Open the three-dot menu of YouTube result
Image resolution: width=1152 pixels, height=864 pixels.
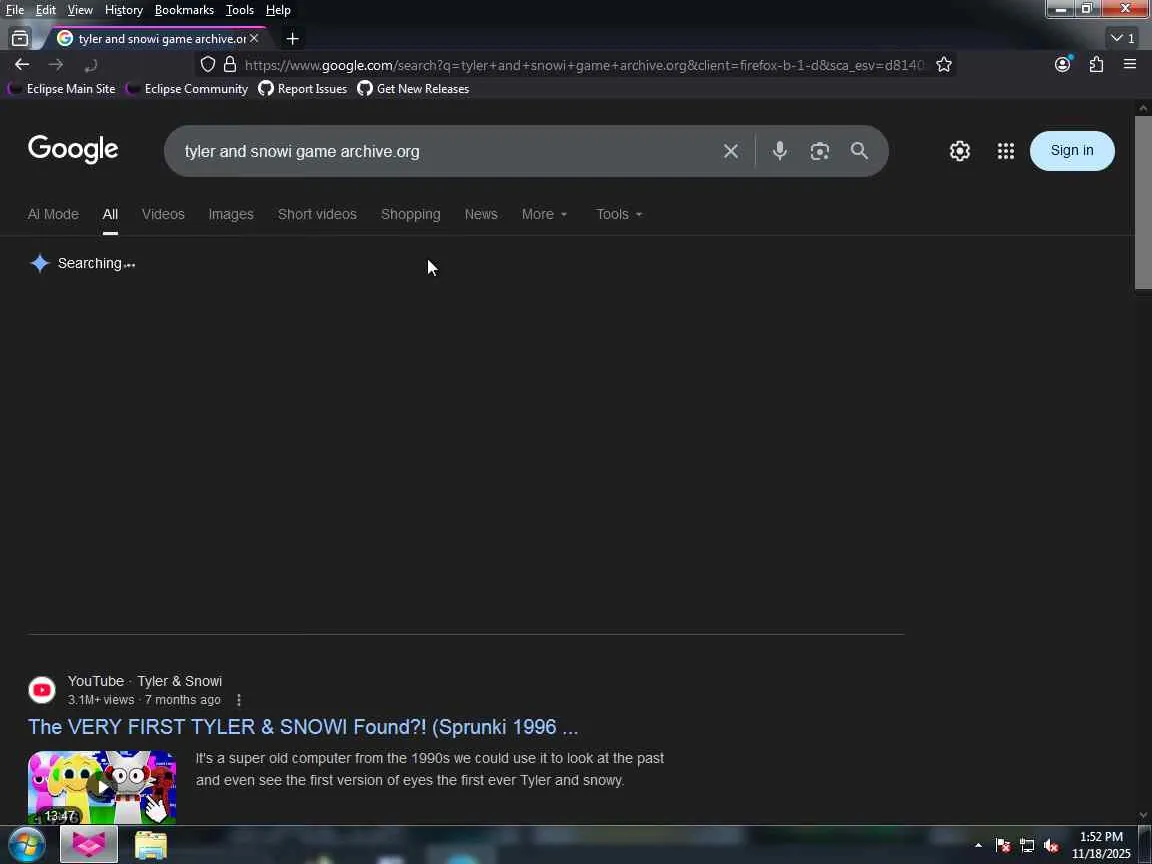(x=239, y=700)
